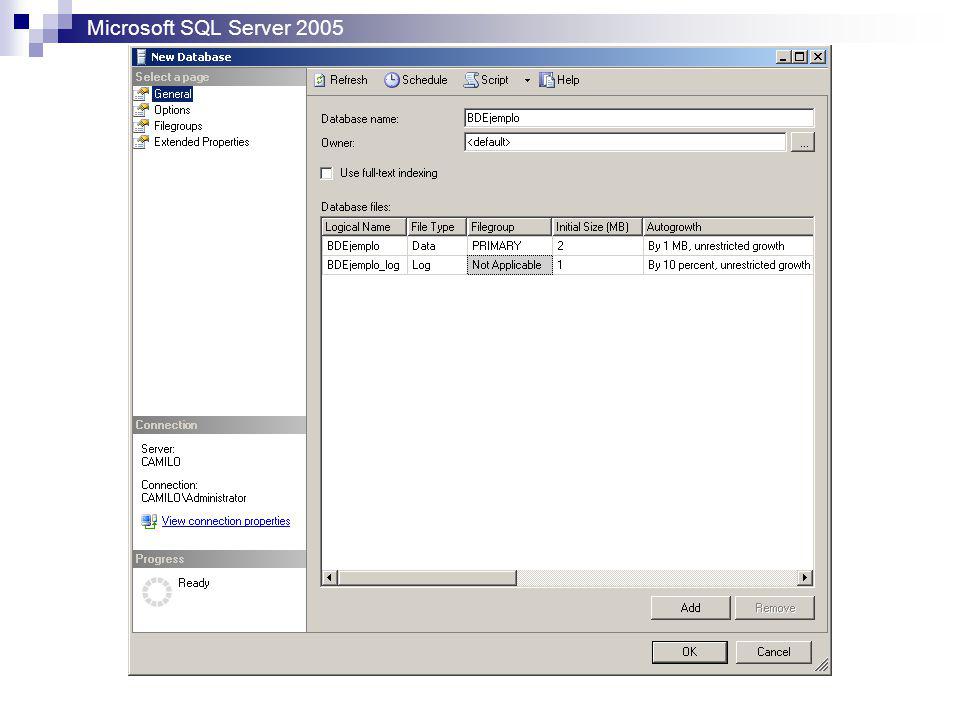Click the Filegroup column header
The image size is (960, 720).
click(x=509, y=227)
